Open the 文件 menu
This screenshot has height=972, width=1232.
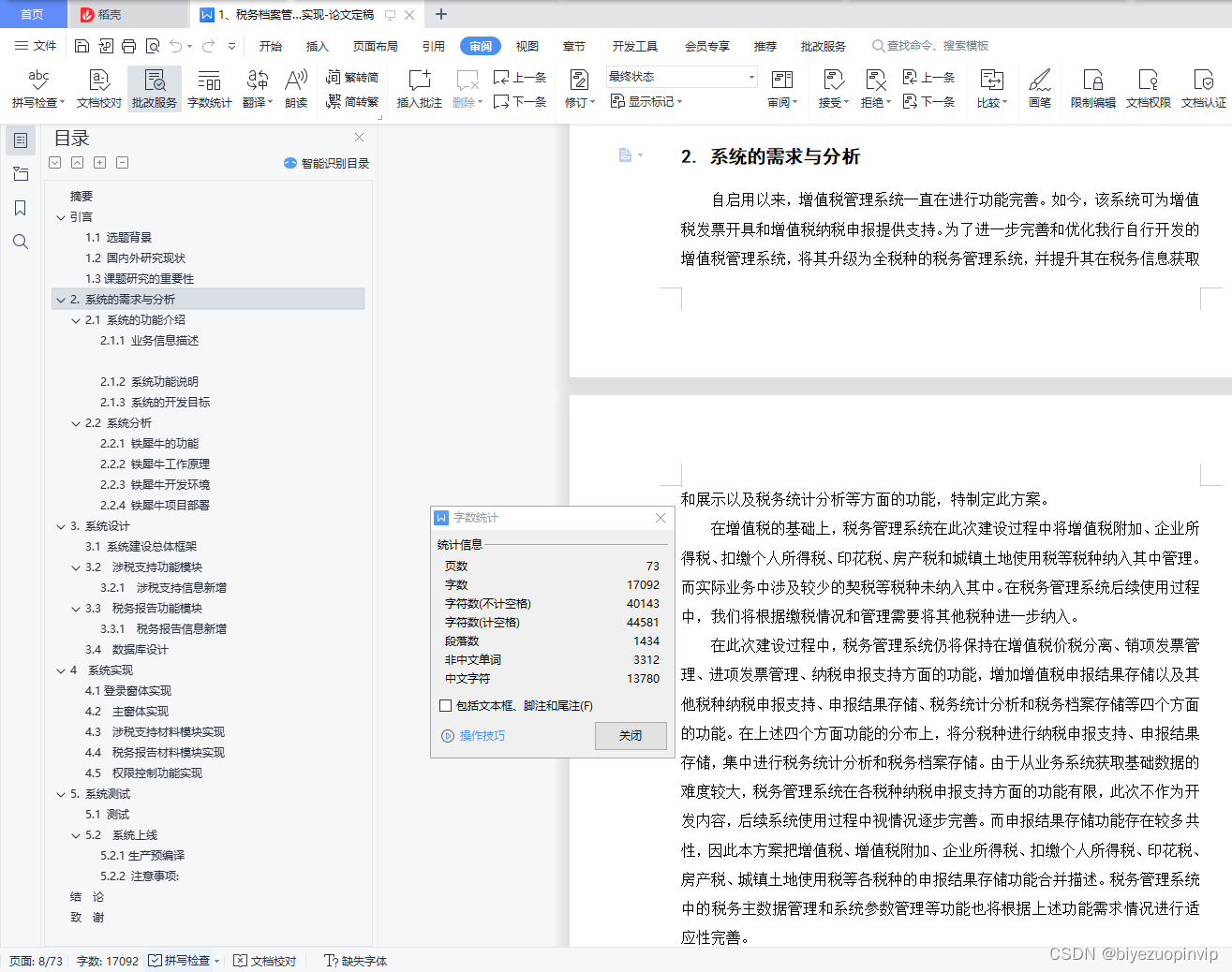(x=36, y=46)
